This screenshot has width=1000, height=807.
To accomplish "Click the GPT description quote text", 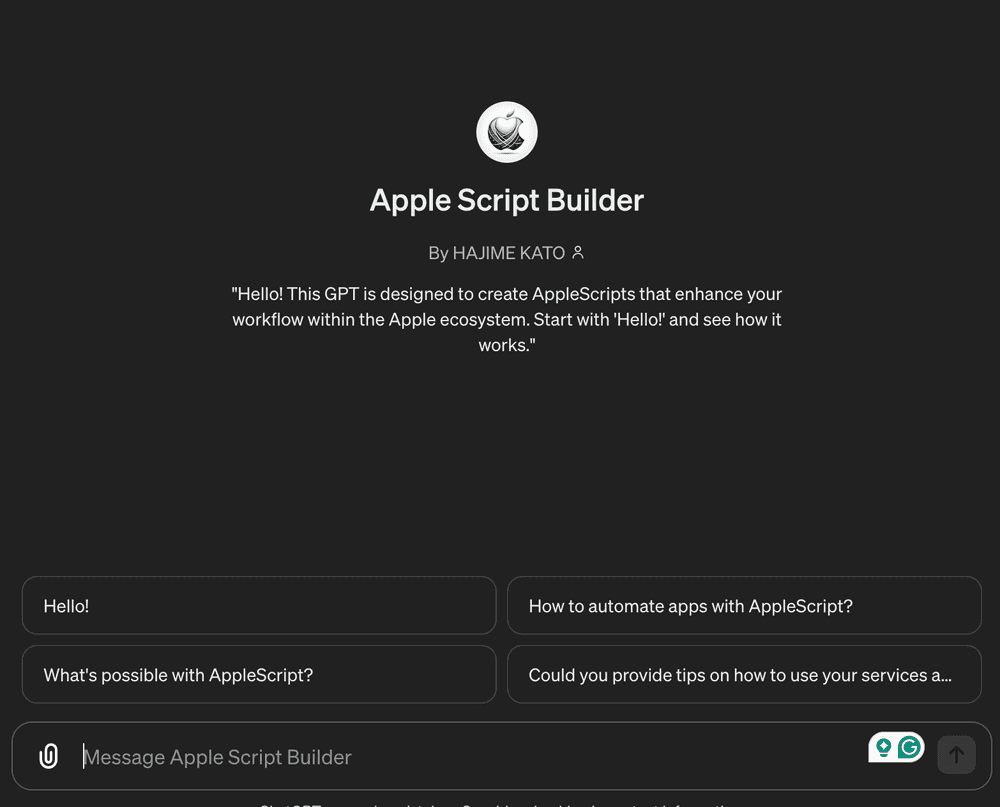I will 506,319.
